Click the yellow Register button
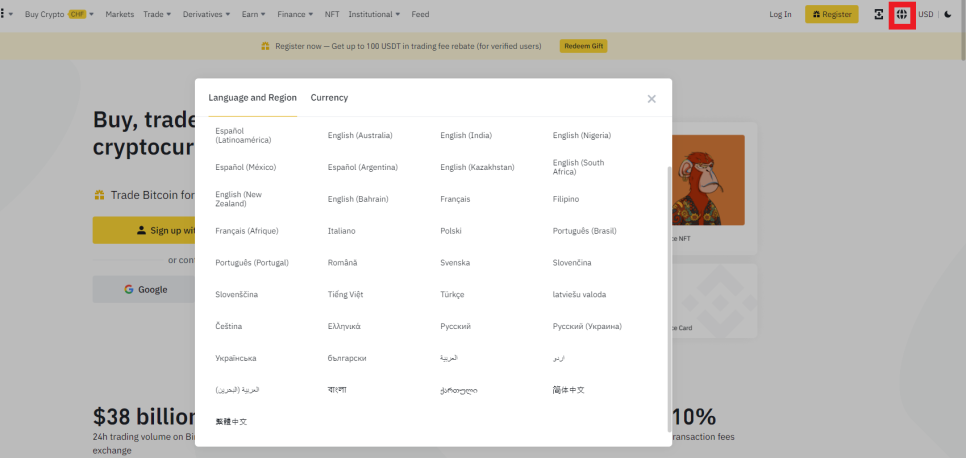The image size is (966, 458). point(832,14)
